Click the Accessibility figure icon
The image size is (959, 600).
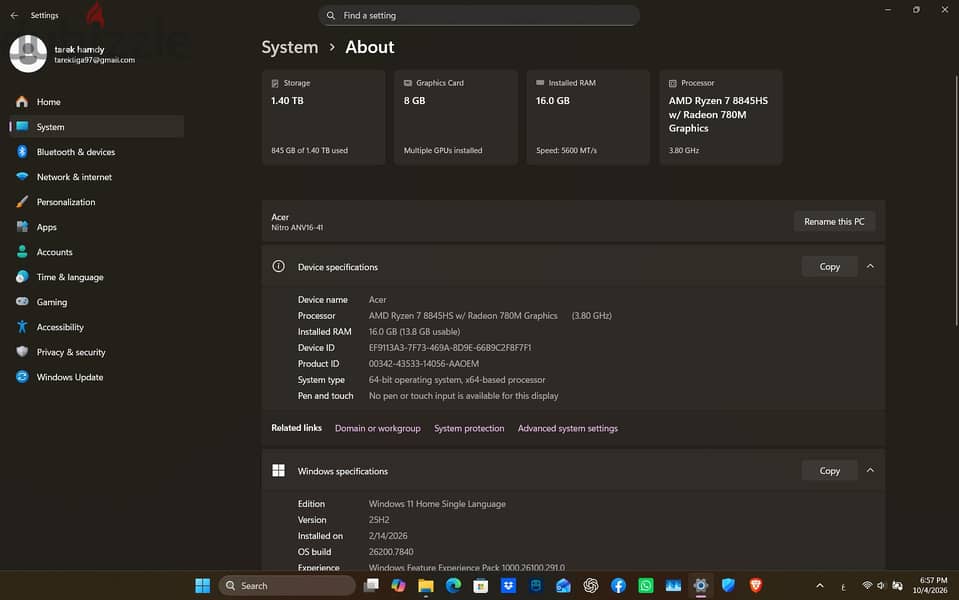click(22, 327)
